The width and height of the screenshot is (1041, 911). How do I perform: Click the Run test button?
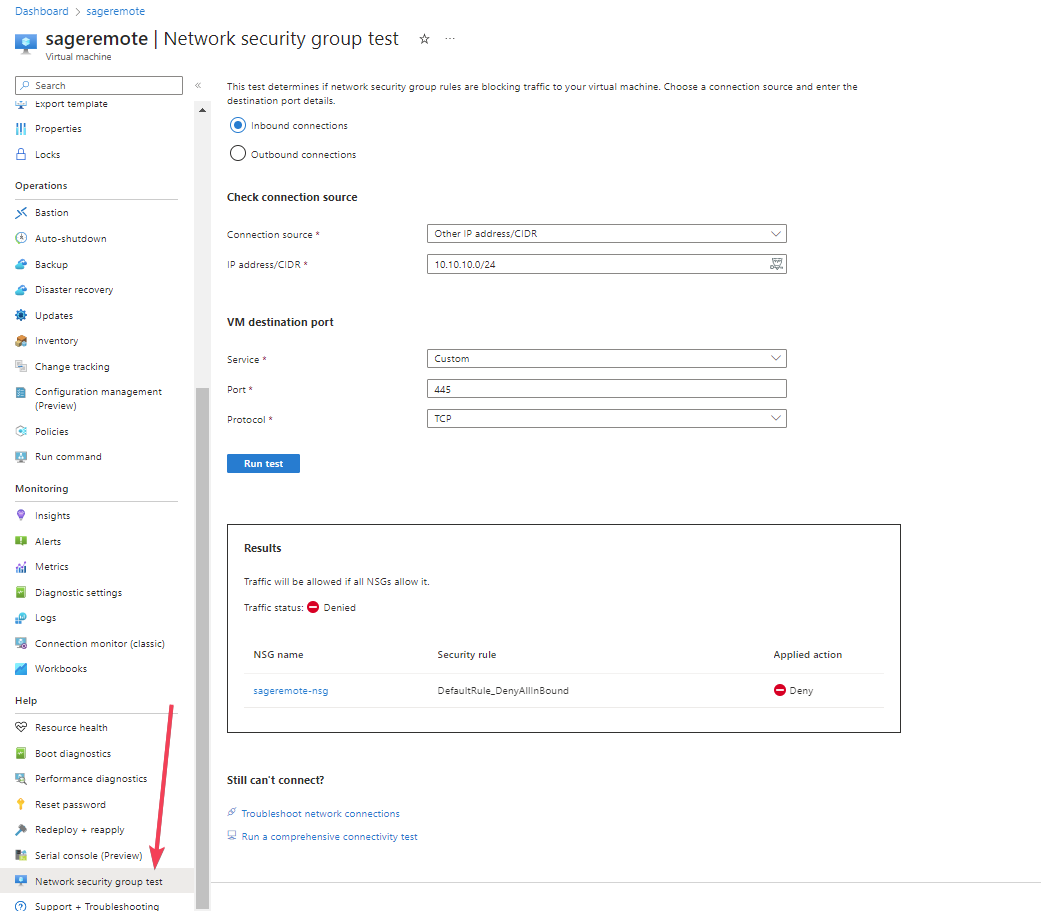point(263,463)
